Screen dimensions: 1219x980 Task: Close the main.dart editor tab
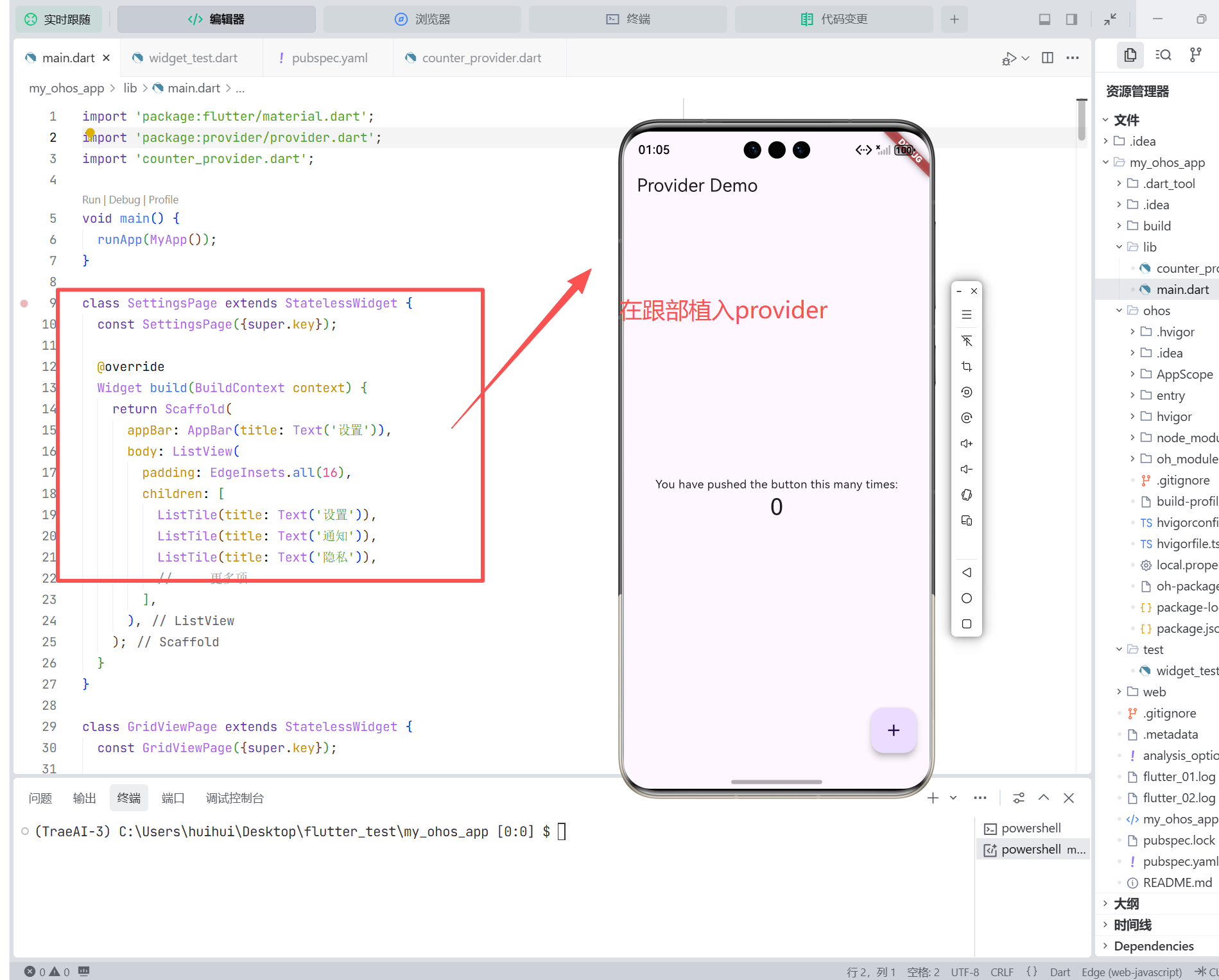point(107,58)
